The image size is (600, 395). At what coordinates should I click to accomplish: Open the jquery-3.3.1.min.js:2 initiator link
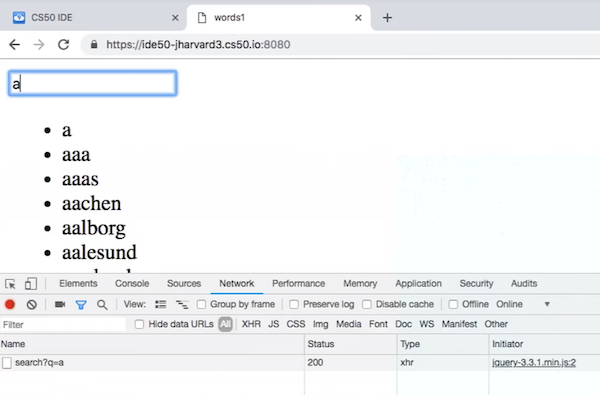click(x=534, y=362)
